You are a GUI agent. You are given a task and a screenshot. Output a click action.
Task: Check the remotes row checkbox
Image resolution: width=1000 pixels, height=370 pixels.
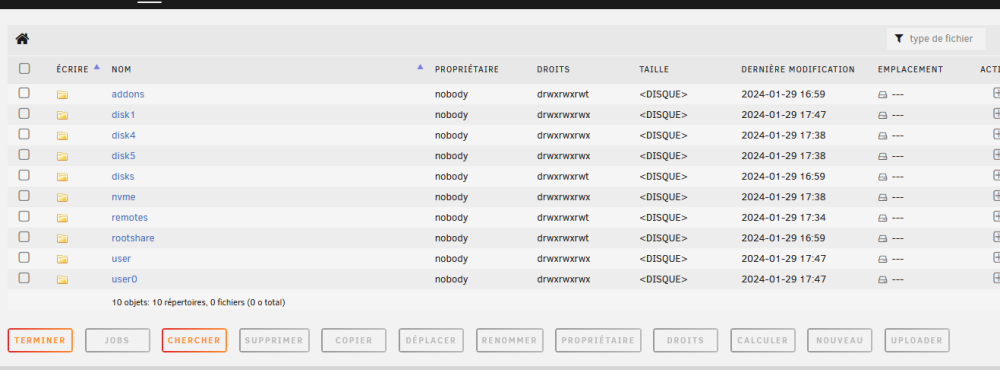coord(24,216)
